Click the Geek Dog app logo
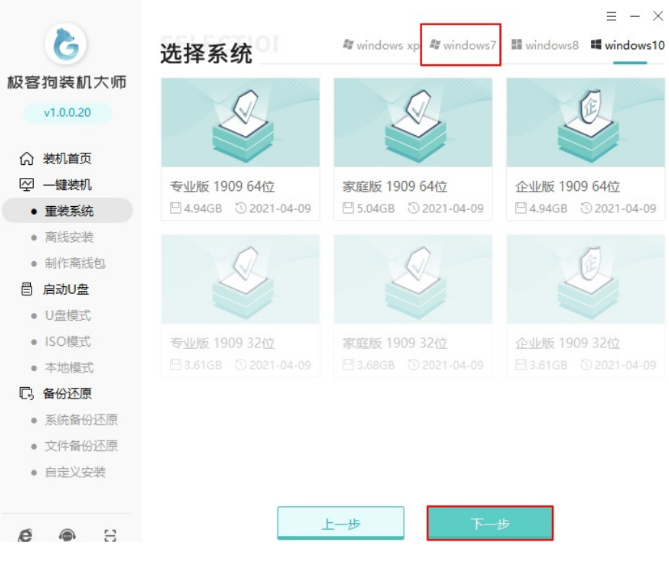This screenshot has width=669, height=562. click(66, 44)
